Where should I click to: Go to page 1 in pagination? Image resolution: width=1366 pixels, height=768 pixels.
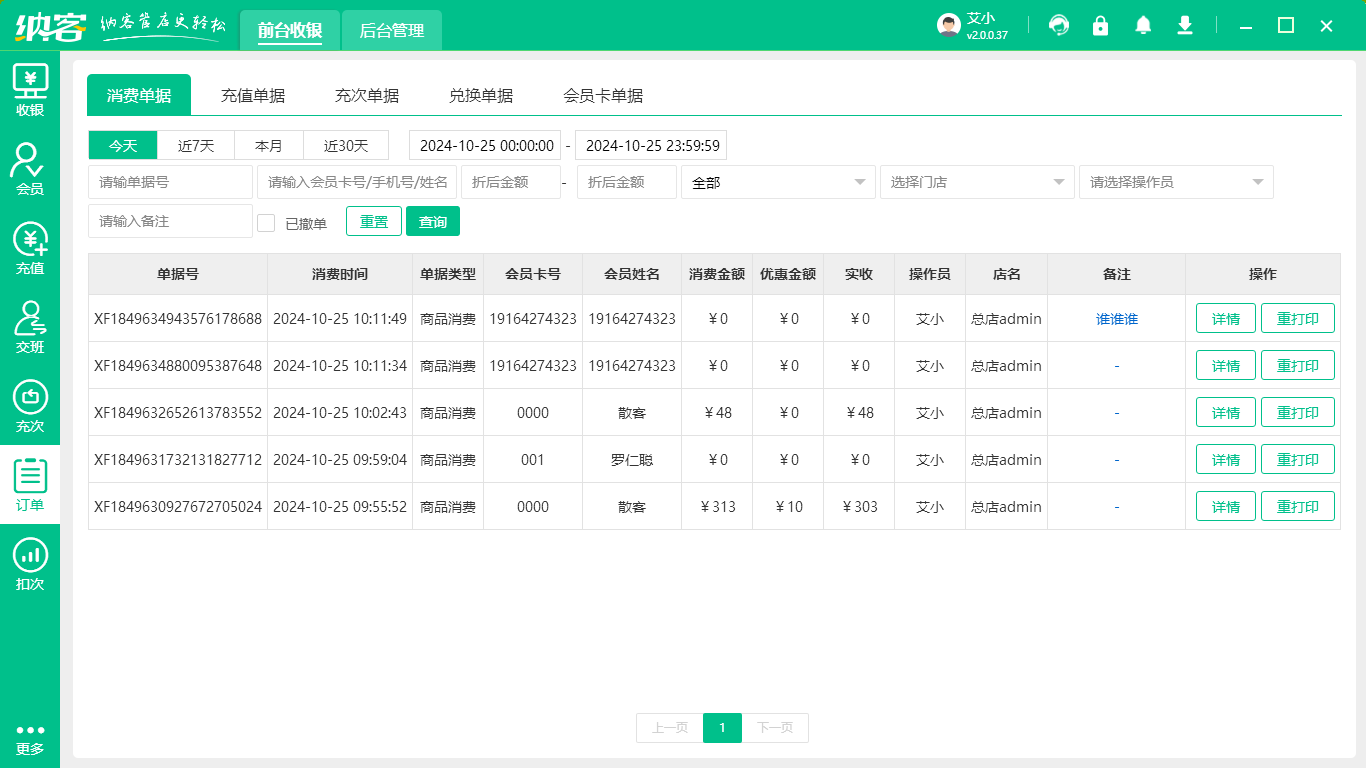[x=722, y=728]
